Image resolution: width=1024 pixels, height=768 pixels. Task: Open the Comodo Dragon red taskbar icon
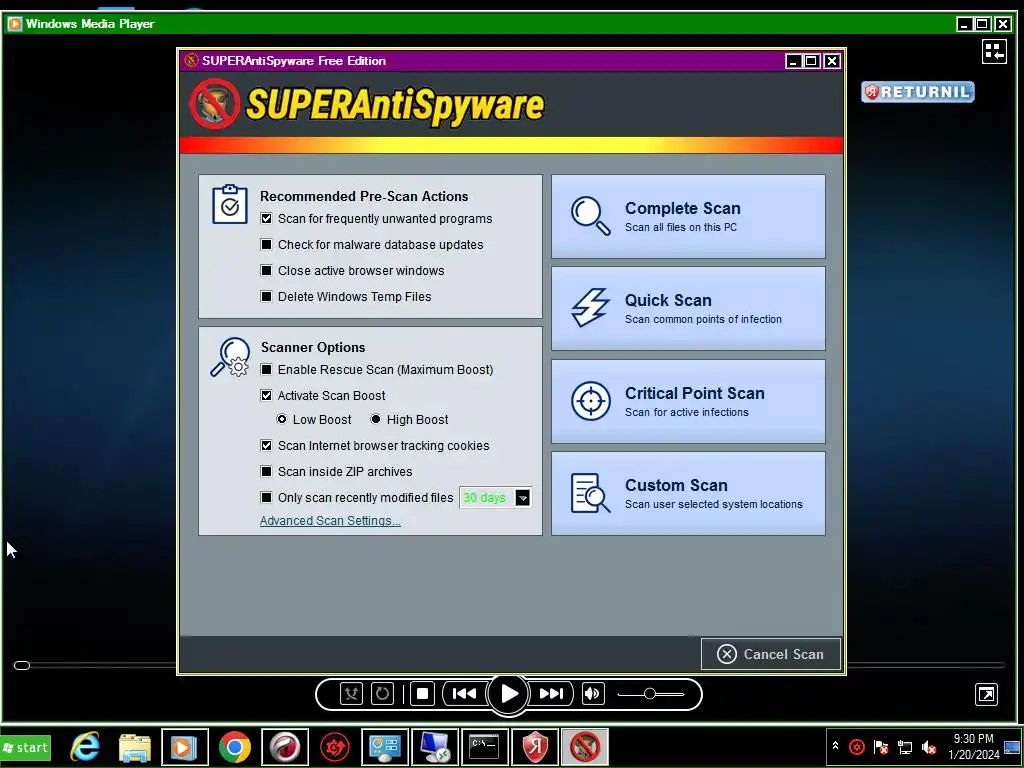[285, 747]
